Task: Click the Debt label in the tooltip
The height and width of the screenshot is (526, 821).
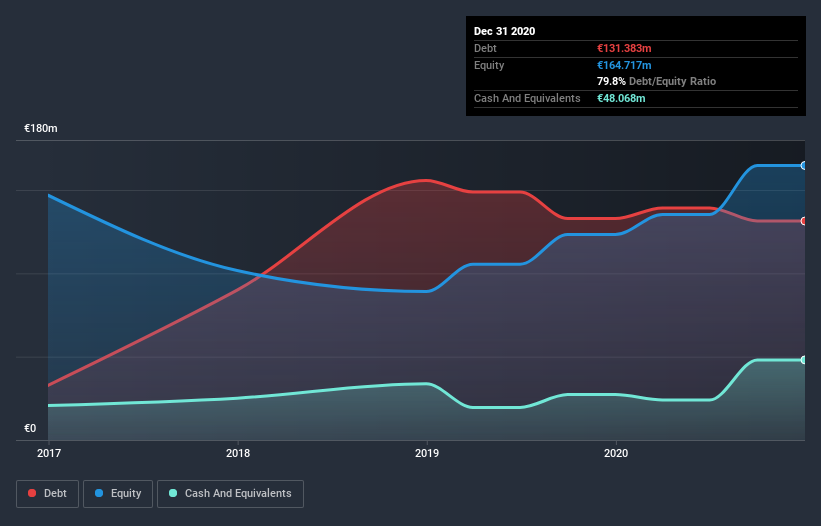Action: coord(485,48)
